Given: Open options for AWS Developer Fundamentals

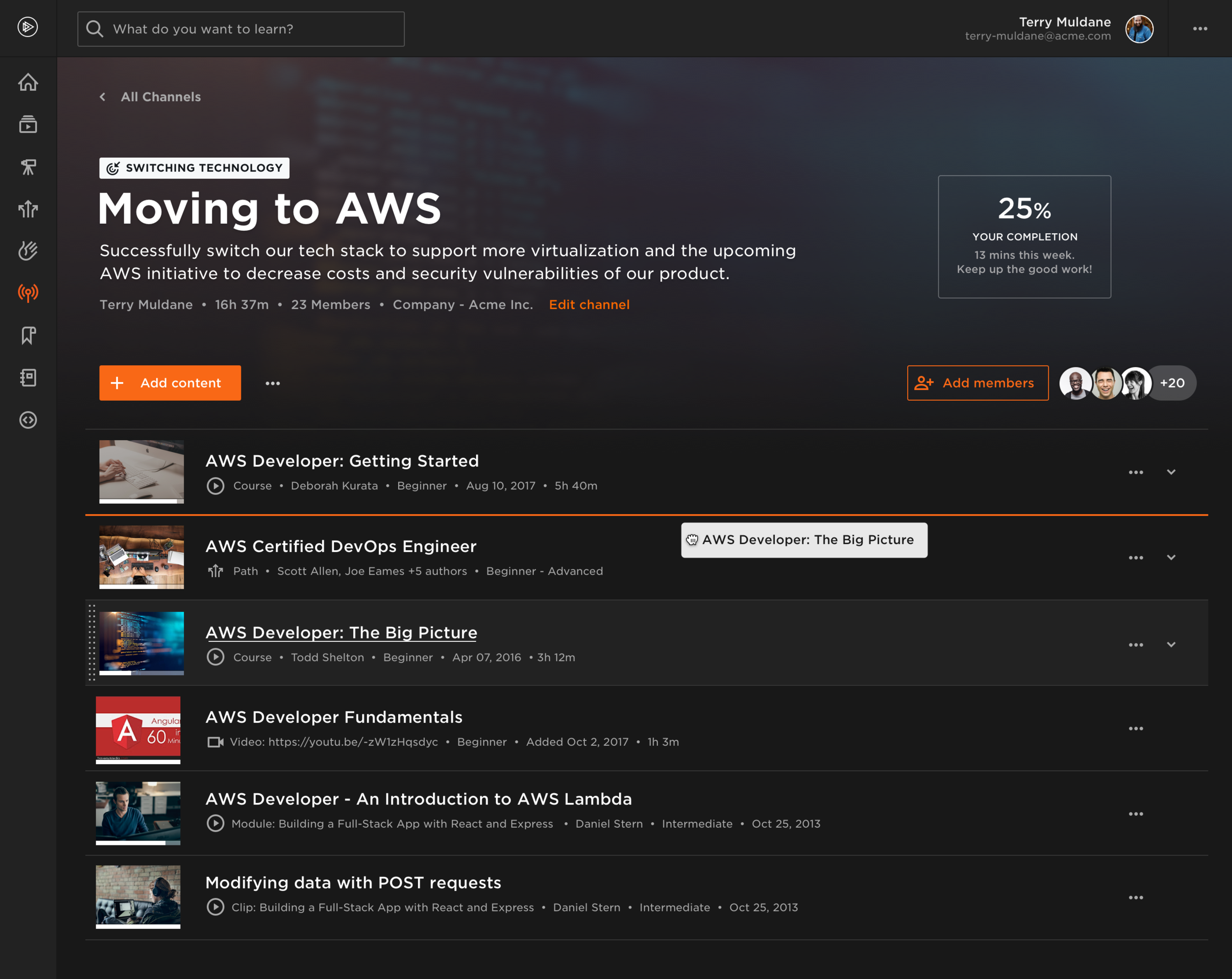Looking at the screenshot, I should click(x=1135, y=729).
